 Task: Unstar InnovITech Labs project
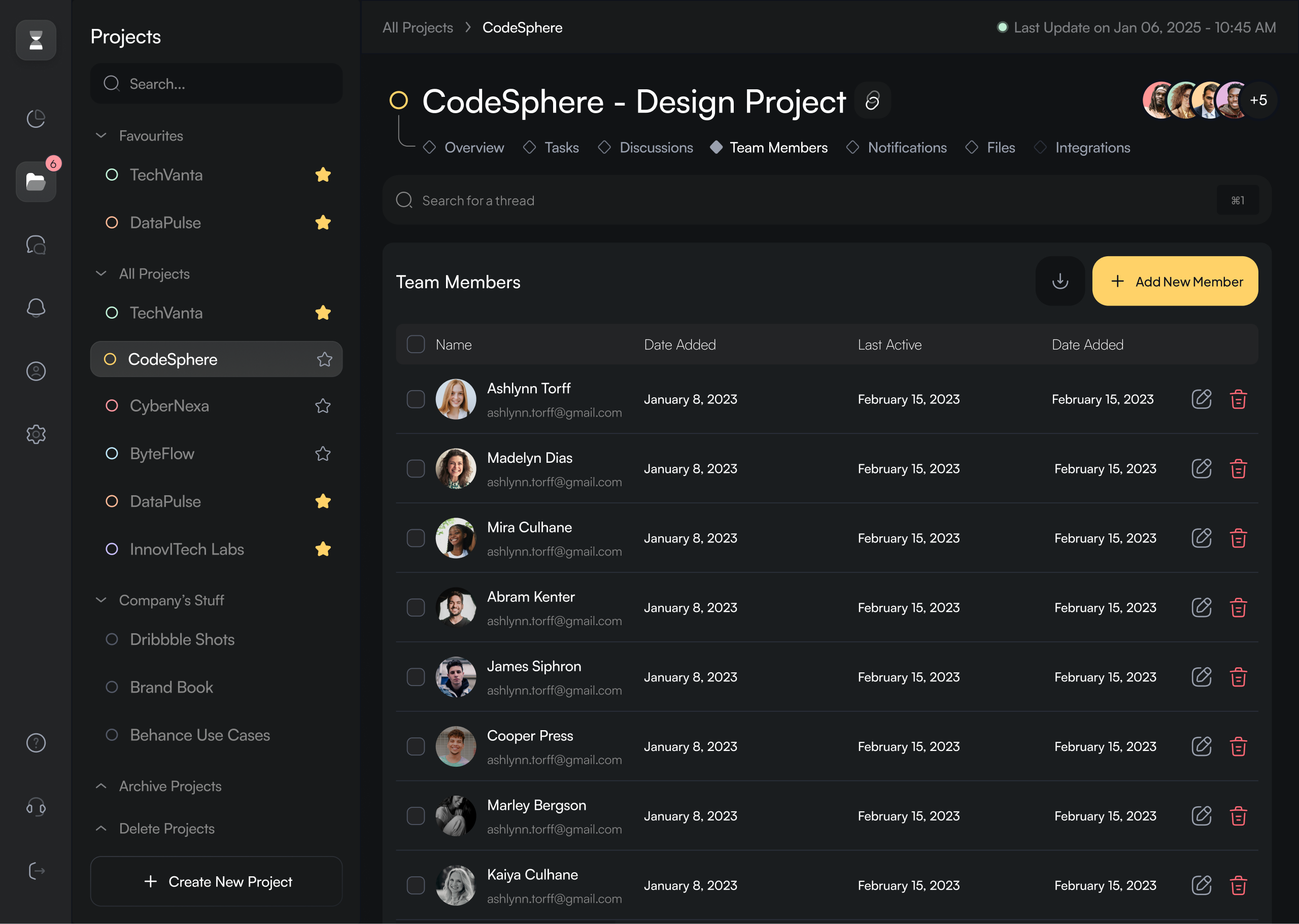point(323,550)
